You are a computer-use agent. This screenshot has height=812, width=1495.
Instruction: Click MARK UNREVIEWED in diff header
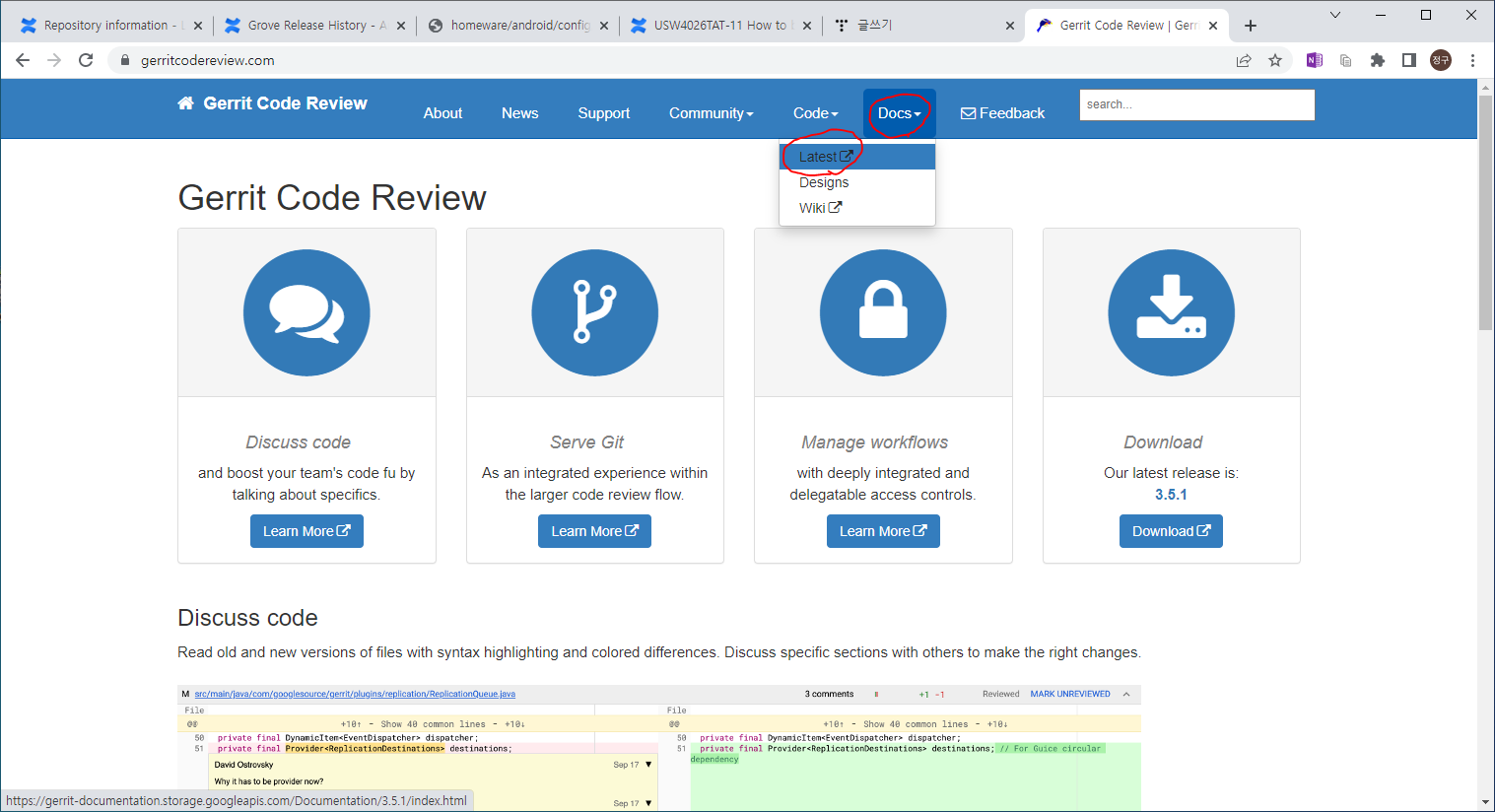click(1070, 694)
